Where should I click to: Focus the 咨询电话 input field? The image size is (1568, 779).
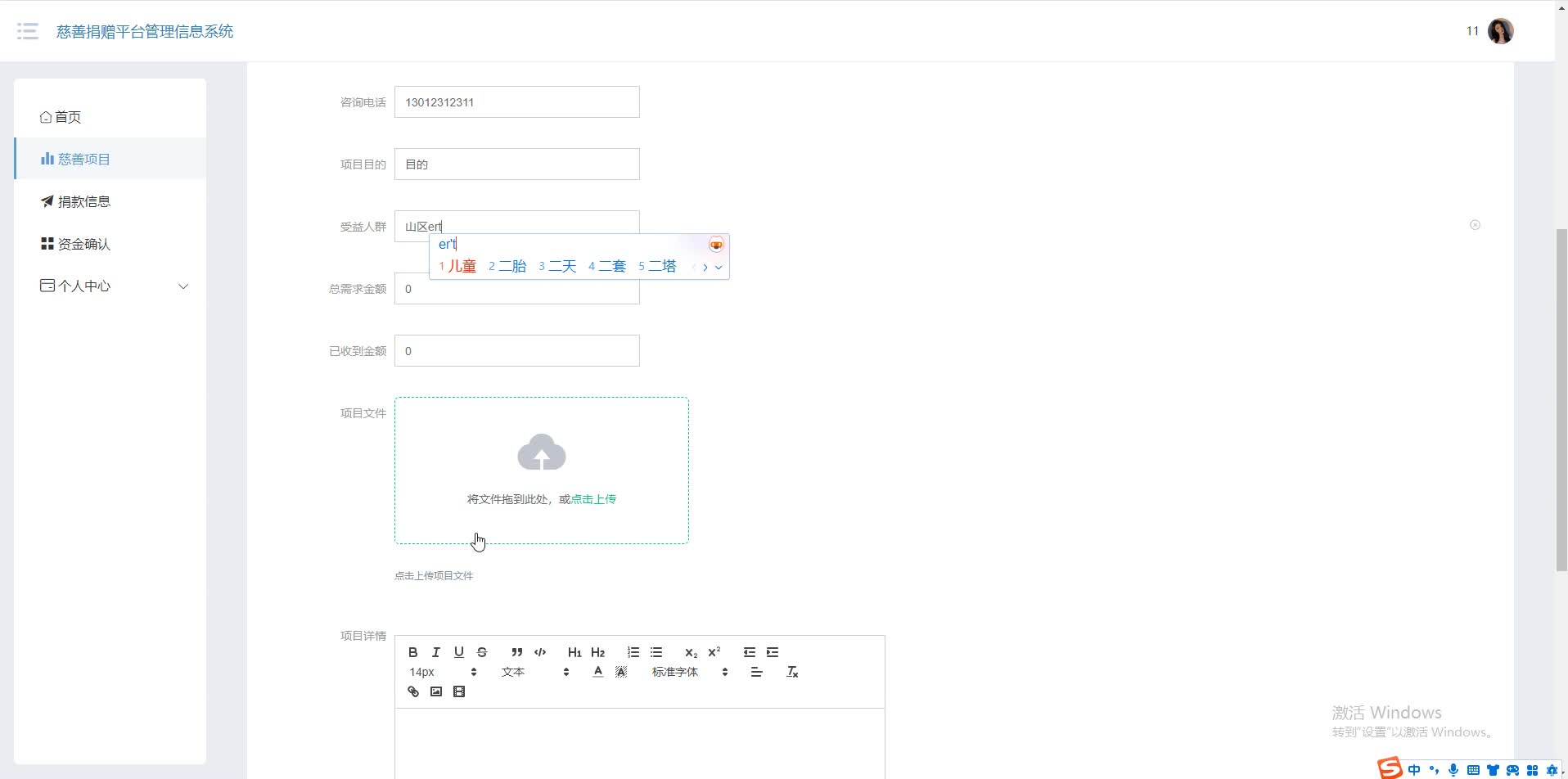coord(517,102)
